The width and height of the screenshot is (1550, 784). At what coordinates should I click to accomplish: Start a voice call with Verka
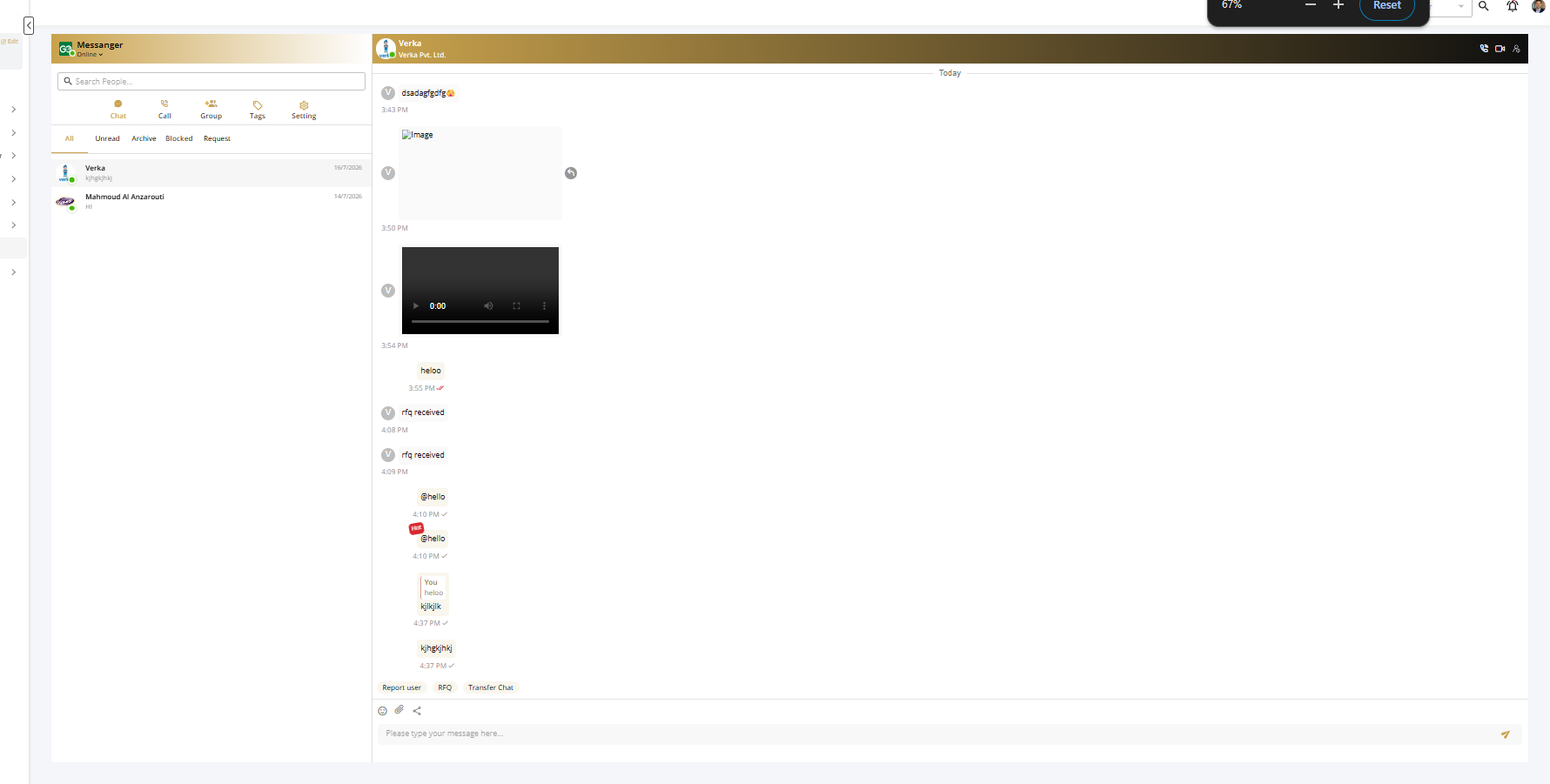(1484, 49)
